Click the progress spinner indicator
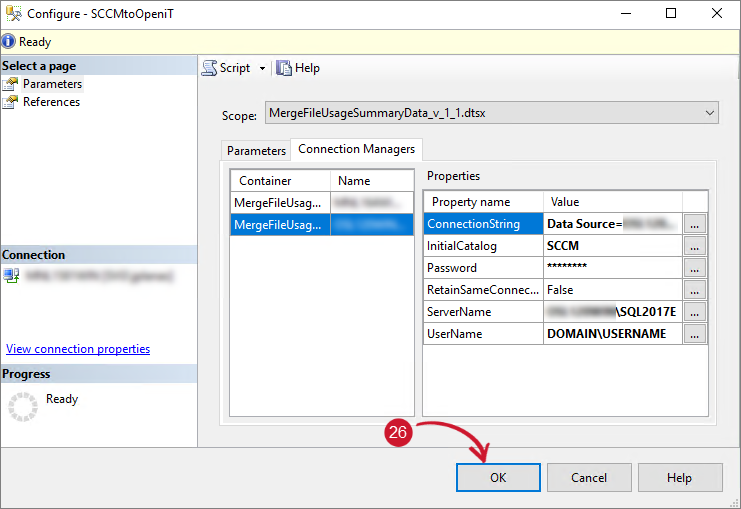The width and height of the screenshot is (741, 509). [23, 406]
